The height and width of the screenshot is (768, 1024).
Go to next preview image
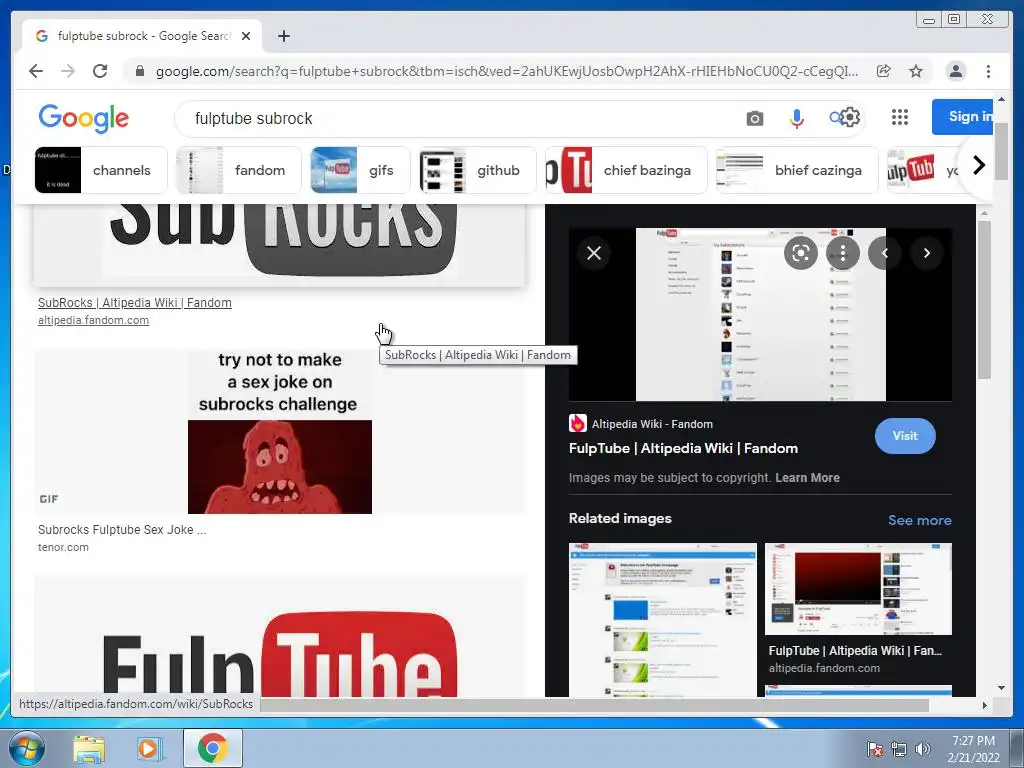(927, 253)
